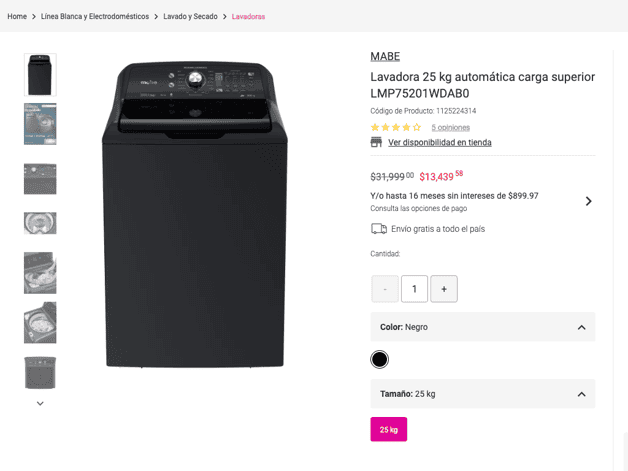The width and height of the screenshot is (628, 471).
Task: Select the black color swatch
Action: [379, 359]
